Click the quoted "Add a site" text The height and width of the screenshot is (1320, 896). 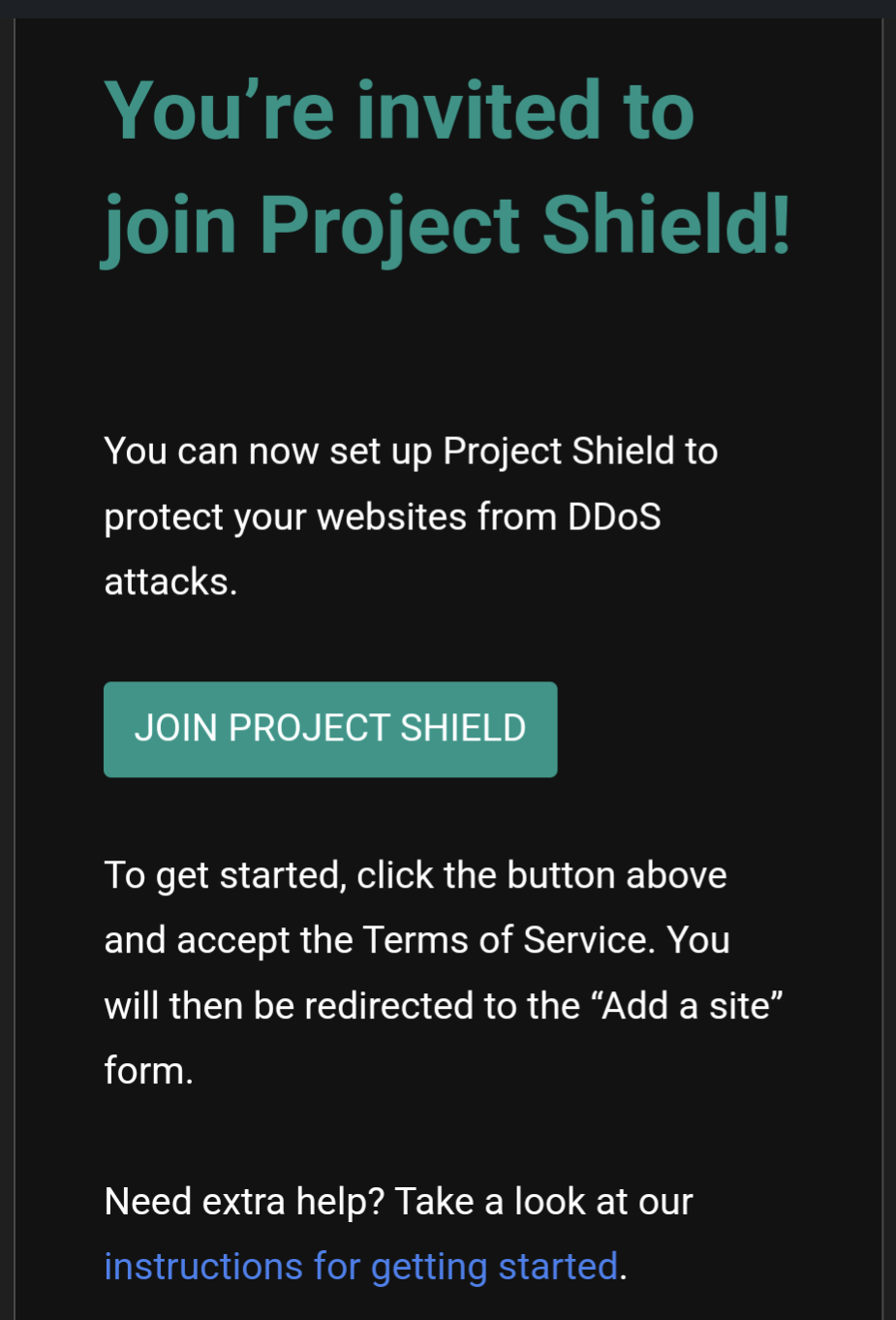pyautogui.click(x=692, y=1005)
